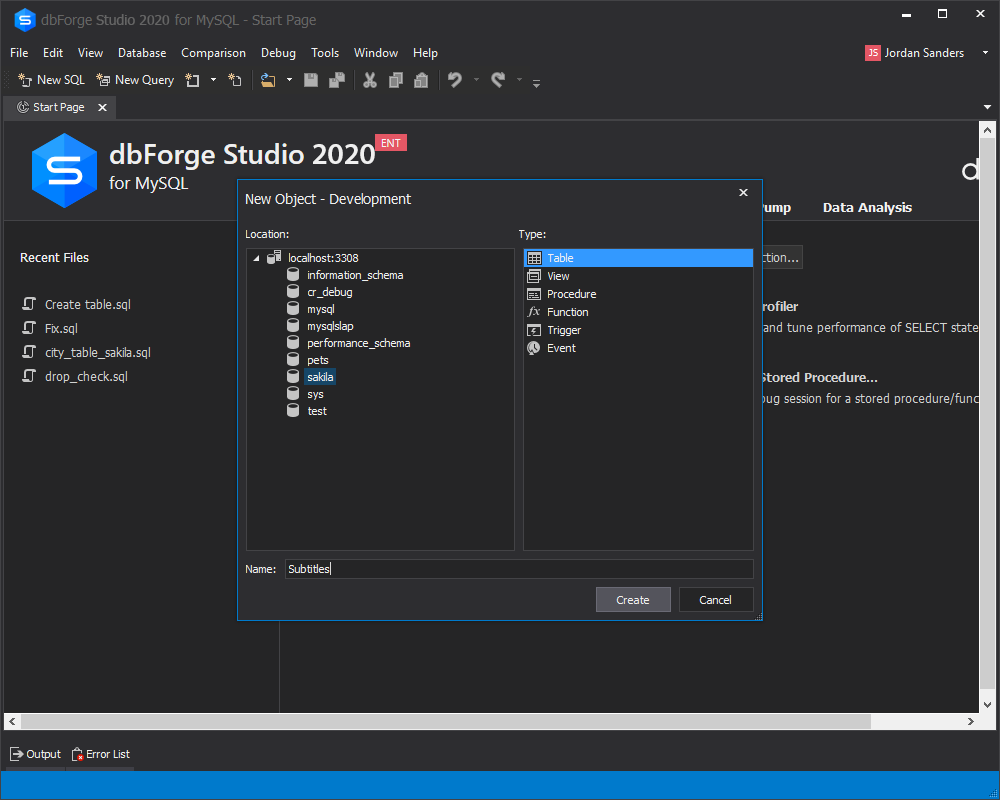Select the cr_debug database
This screenshot has height=800, width=1000.
pos(329,292)
